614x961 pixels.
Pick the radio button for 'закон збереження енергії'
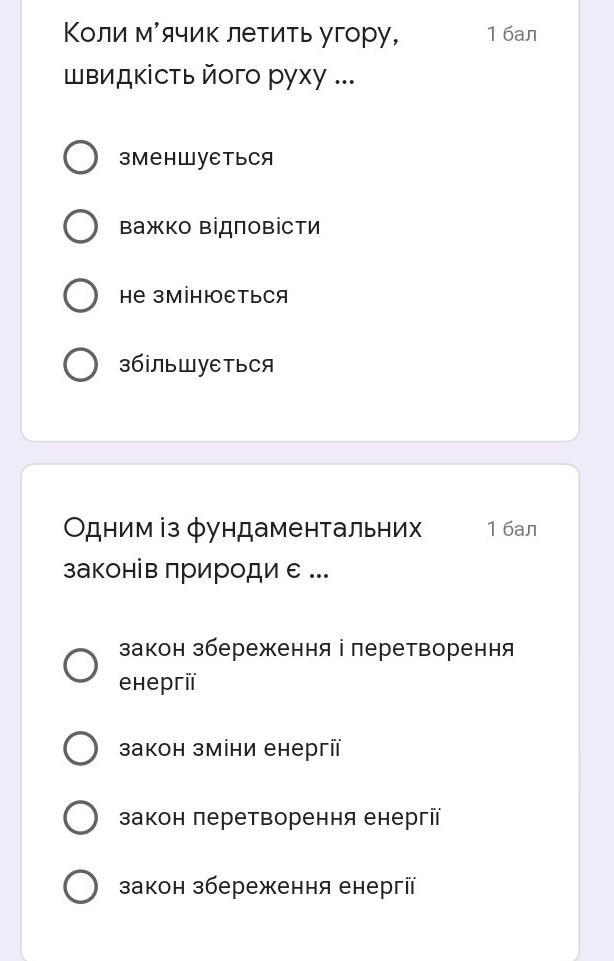[x=80, y=886]
